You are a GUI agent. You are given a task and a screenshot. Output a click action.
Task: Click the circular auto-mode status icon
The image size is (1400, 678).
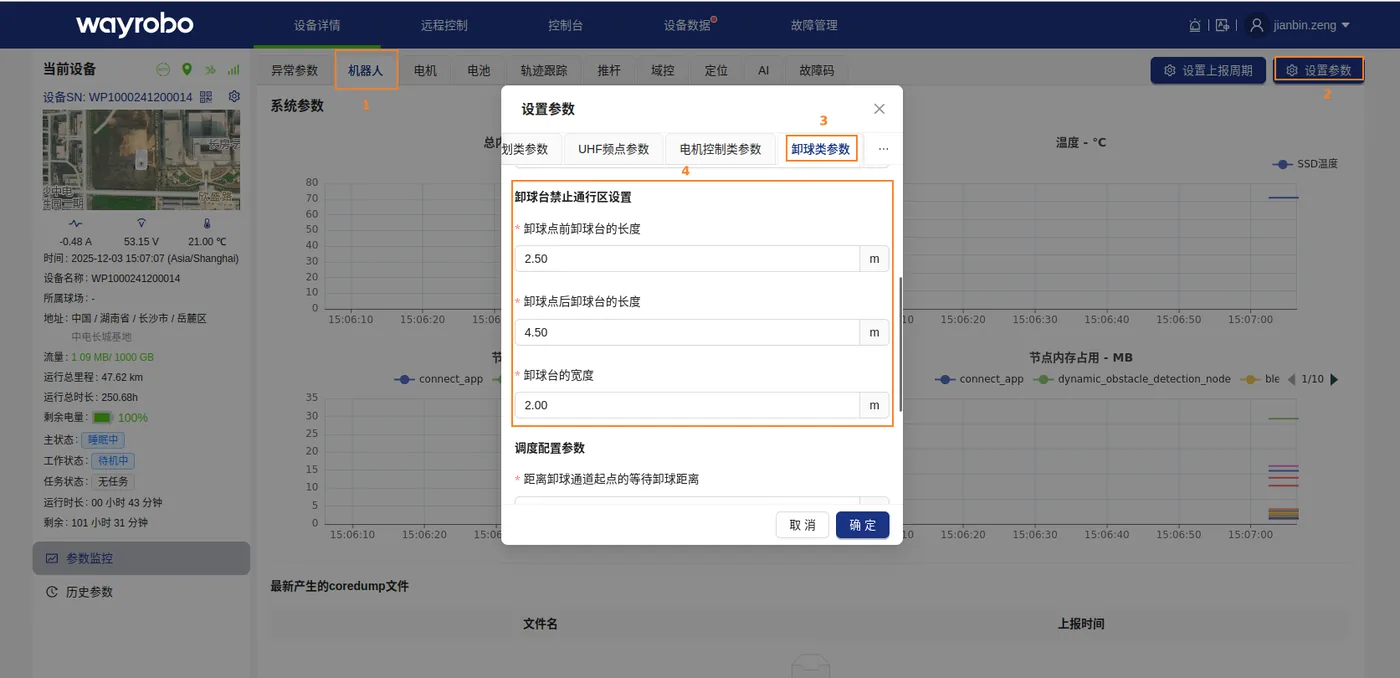click(163, 70)
